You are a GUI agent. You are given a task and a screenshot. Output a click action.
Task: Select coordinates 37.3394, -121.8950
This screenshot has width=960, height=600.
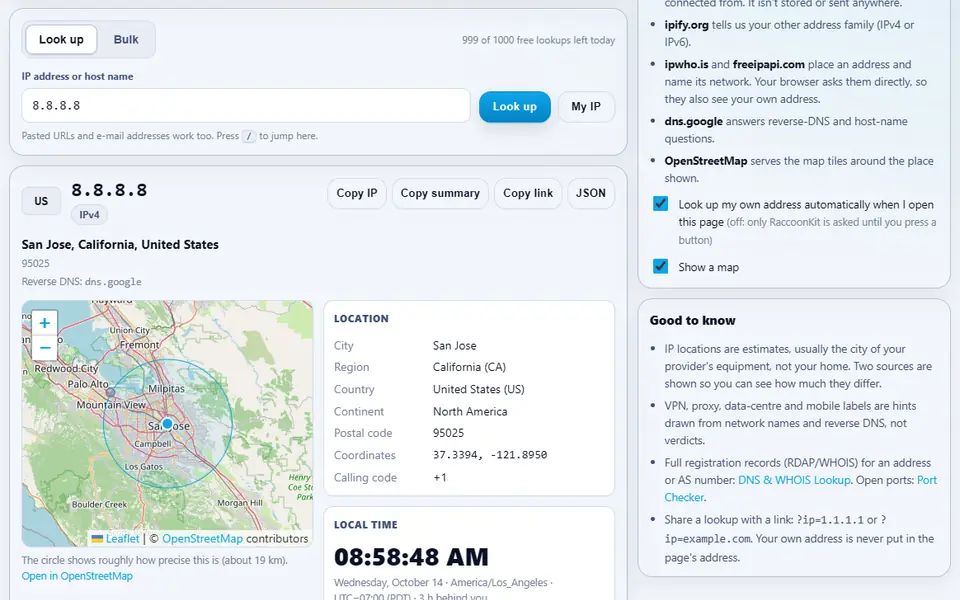(x=490, y=455)
